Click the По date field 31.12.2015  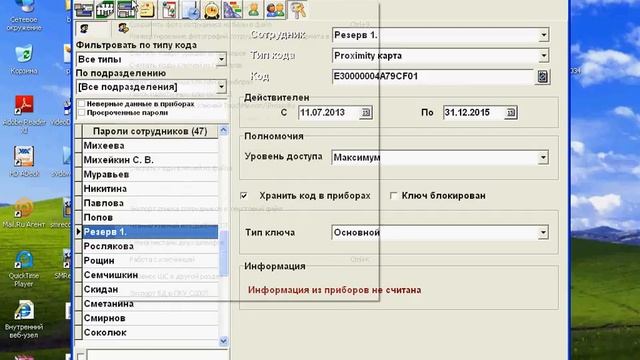(x=474, y=113)
